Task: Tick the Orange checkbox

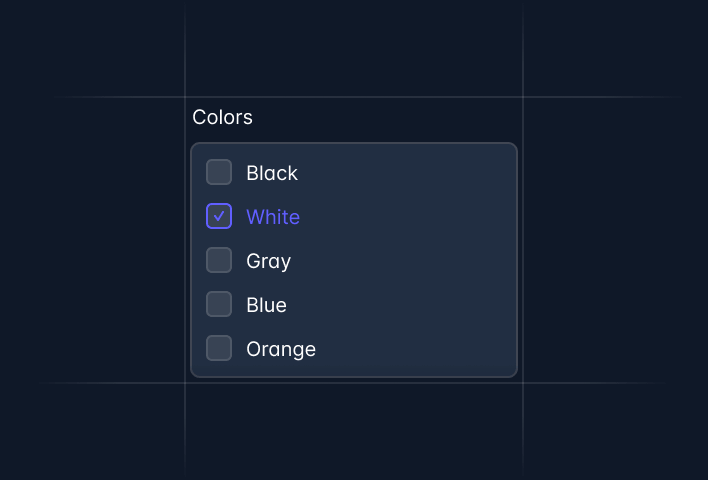Action: pos(219,348)
